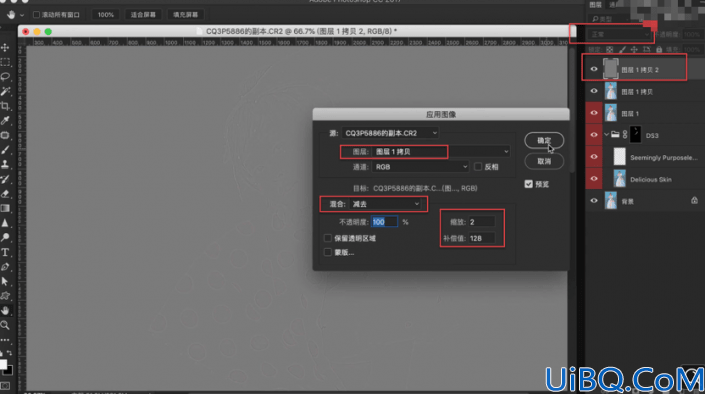The image size is (705, 394).
Task: Select the Brush tool
Action: point(5,150)
